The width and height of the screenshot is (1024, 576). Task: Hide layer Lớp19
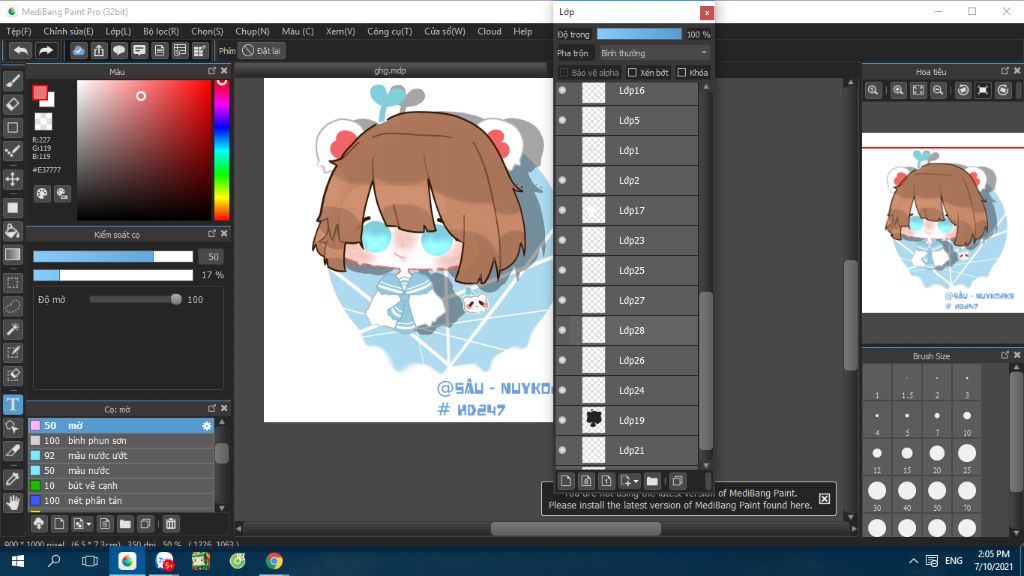pyautogui.click(x=562, y=420)
